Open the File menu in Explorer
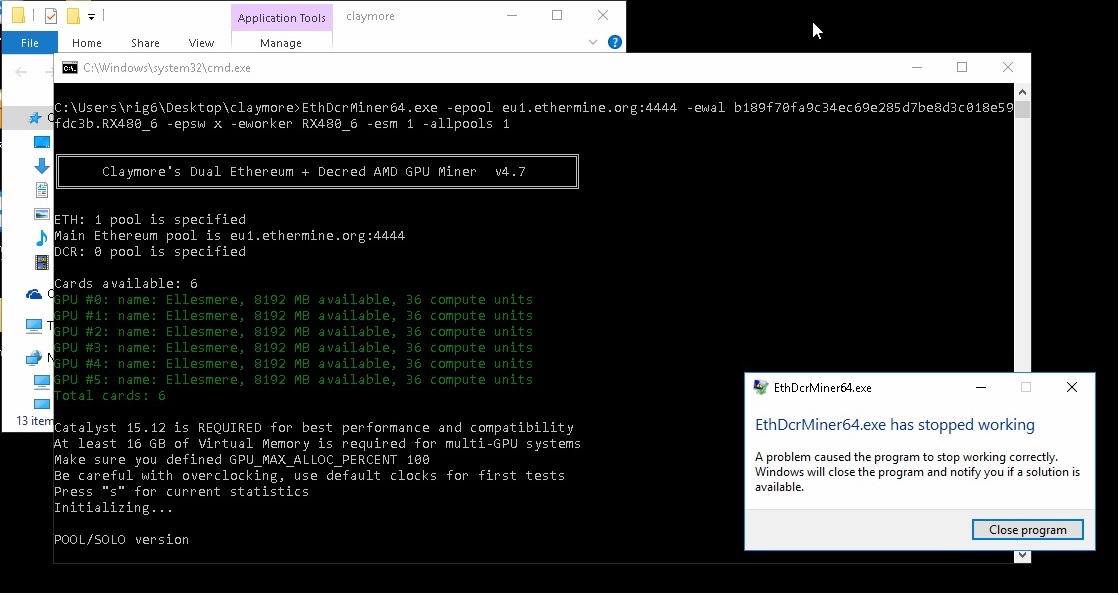The width and height of the screenshot is (1119, 595). tap(29, 43)
